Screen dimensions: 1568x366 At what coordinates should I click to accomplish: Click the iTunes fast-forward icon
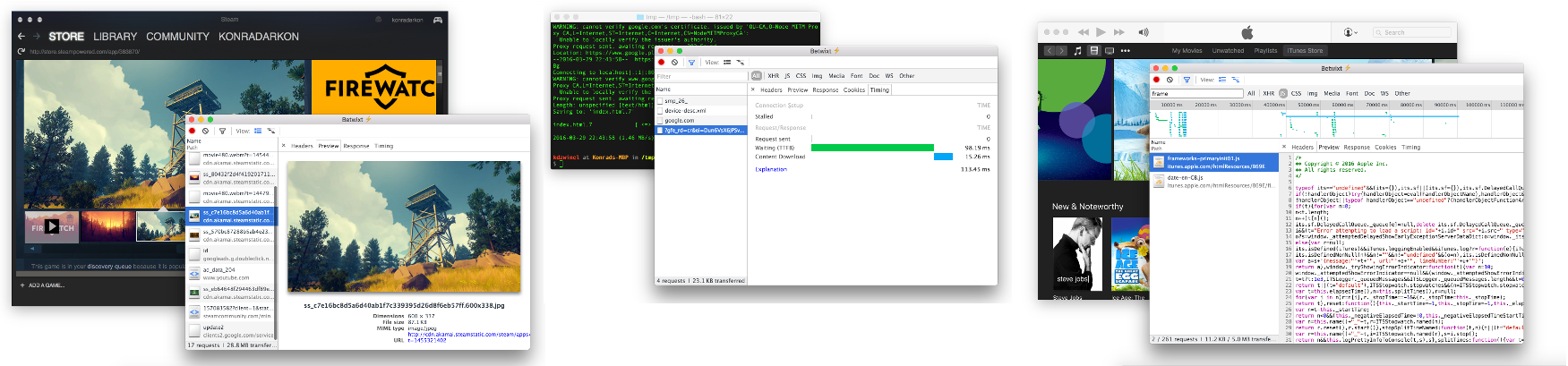click(1118, 32)
